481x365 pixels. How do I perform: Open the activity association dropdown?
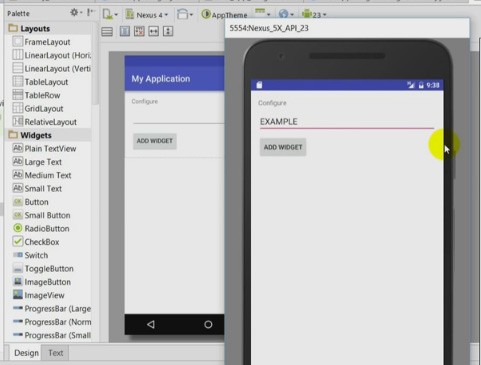pyautogui.click(x=262, y=13)
